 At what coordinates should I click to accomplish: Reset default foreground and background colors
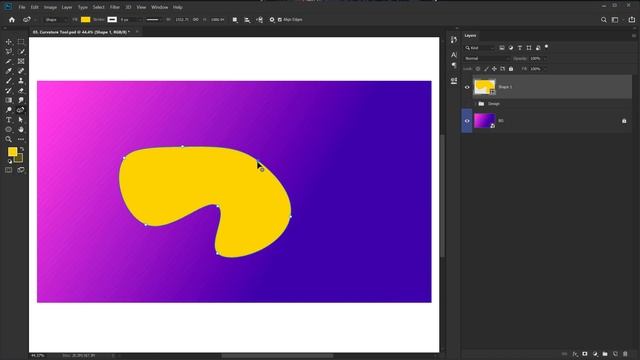tap(10, 161)
